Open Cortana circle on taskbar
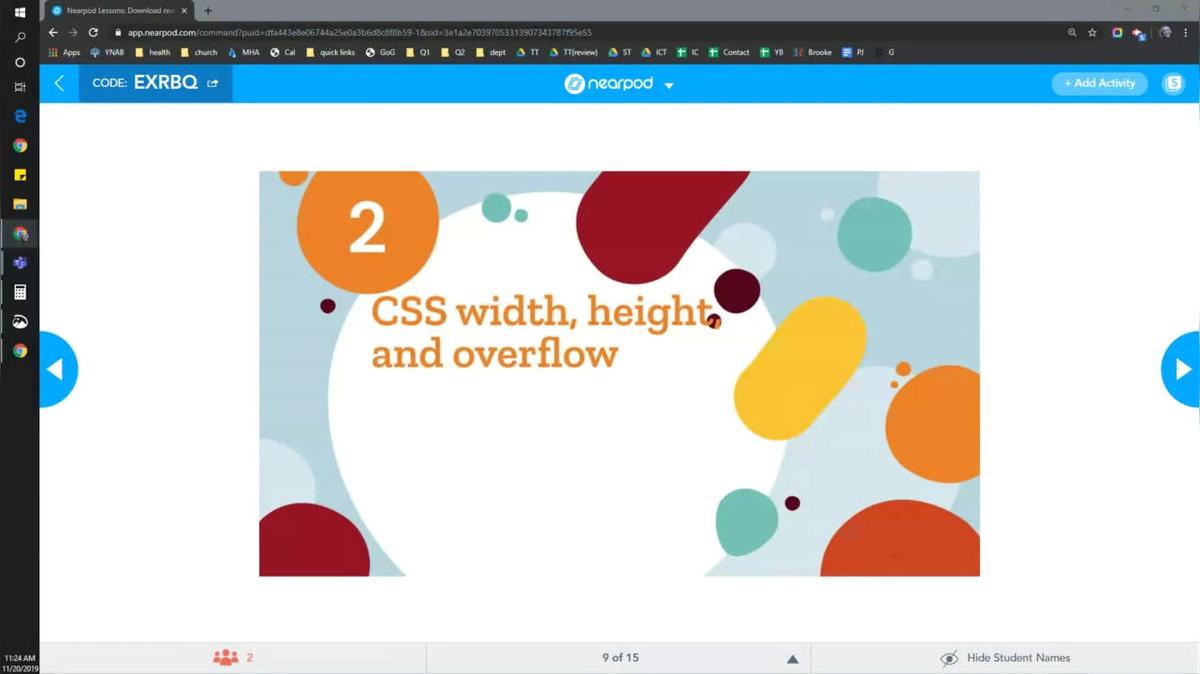The height and width of the screenshot is (674, 1200). pos(19,62)
